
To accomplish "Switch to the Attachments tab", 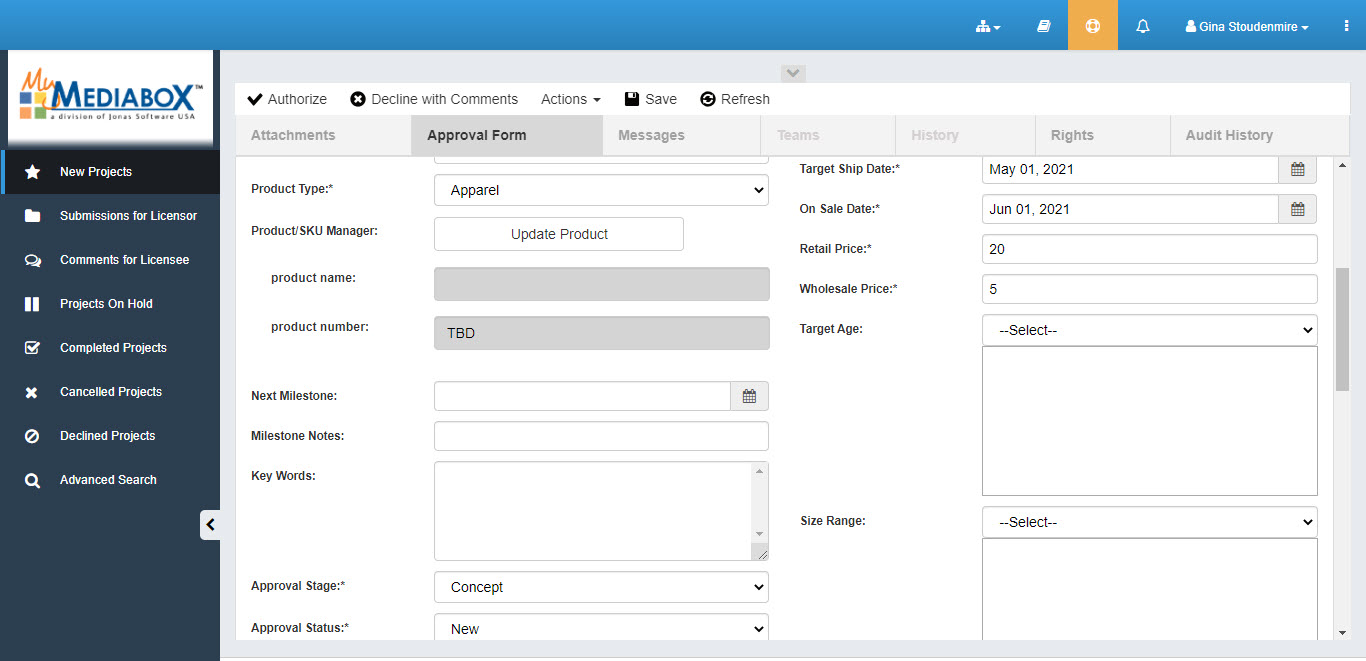I will [x=323, y=135].
